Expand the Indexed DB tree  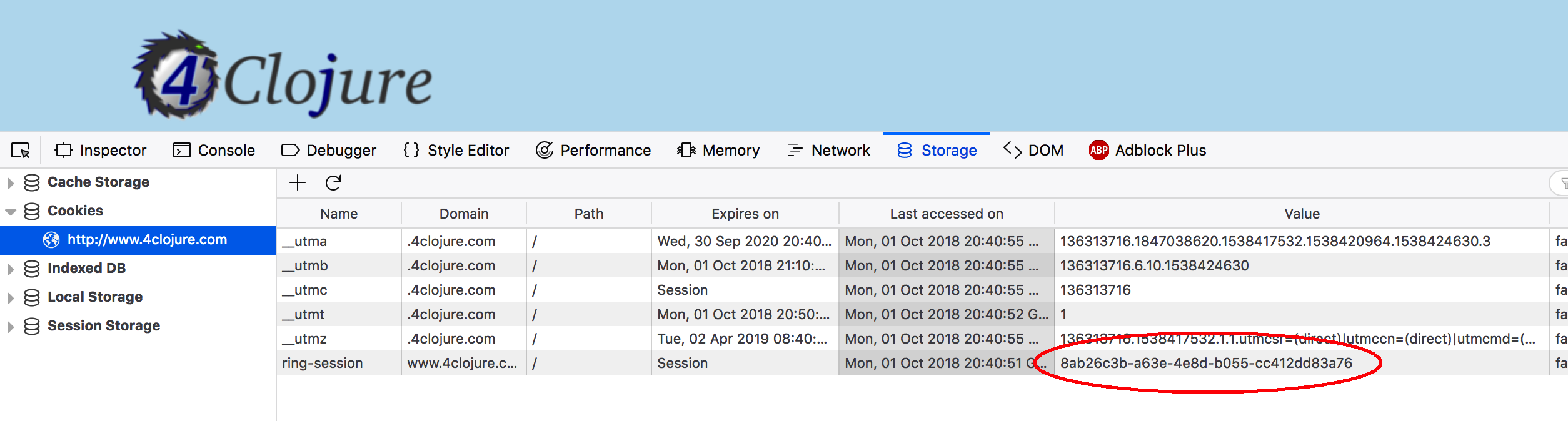coord(10,269)
